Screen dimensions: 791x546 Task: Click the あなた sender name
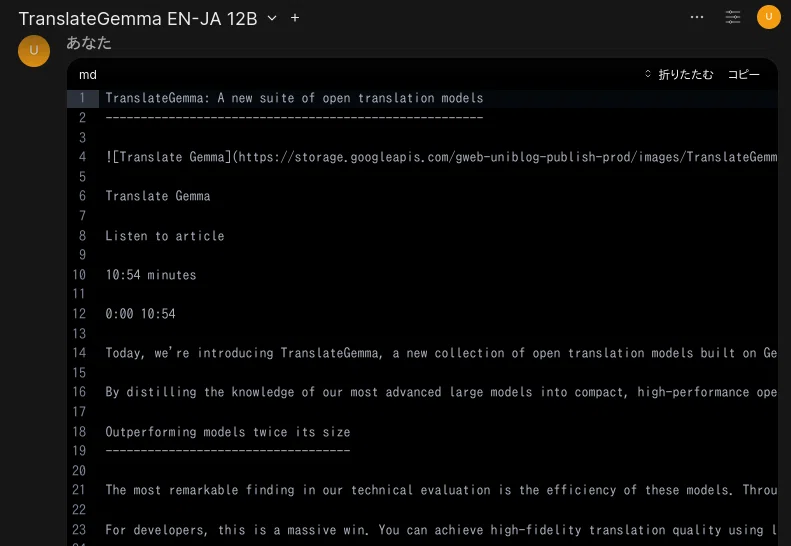coord(89,43)
